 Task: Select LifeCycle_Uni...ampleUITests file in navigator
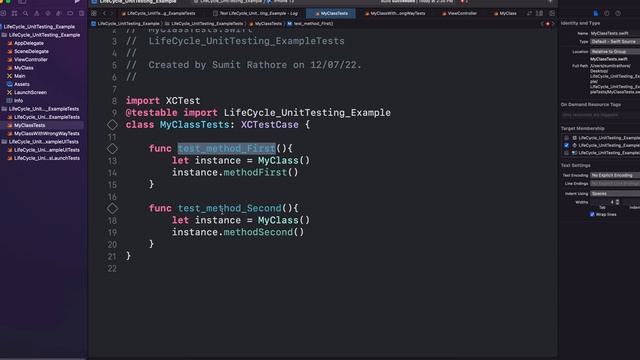point(47,150)
